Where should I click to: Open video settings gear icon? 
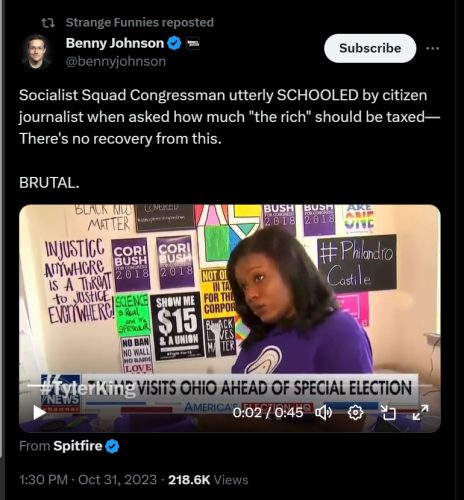355,413
